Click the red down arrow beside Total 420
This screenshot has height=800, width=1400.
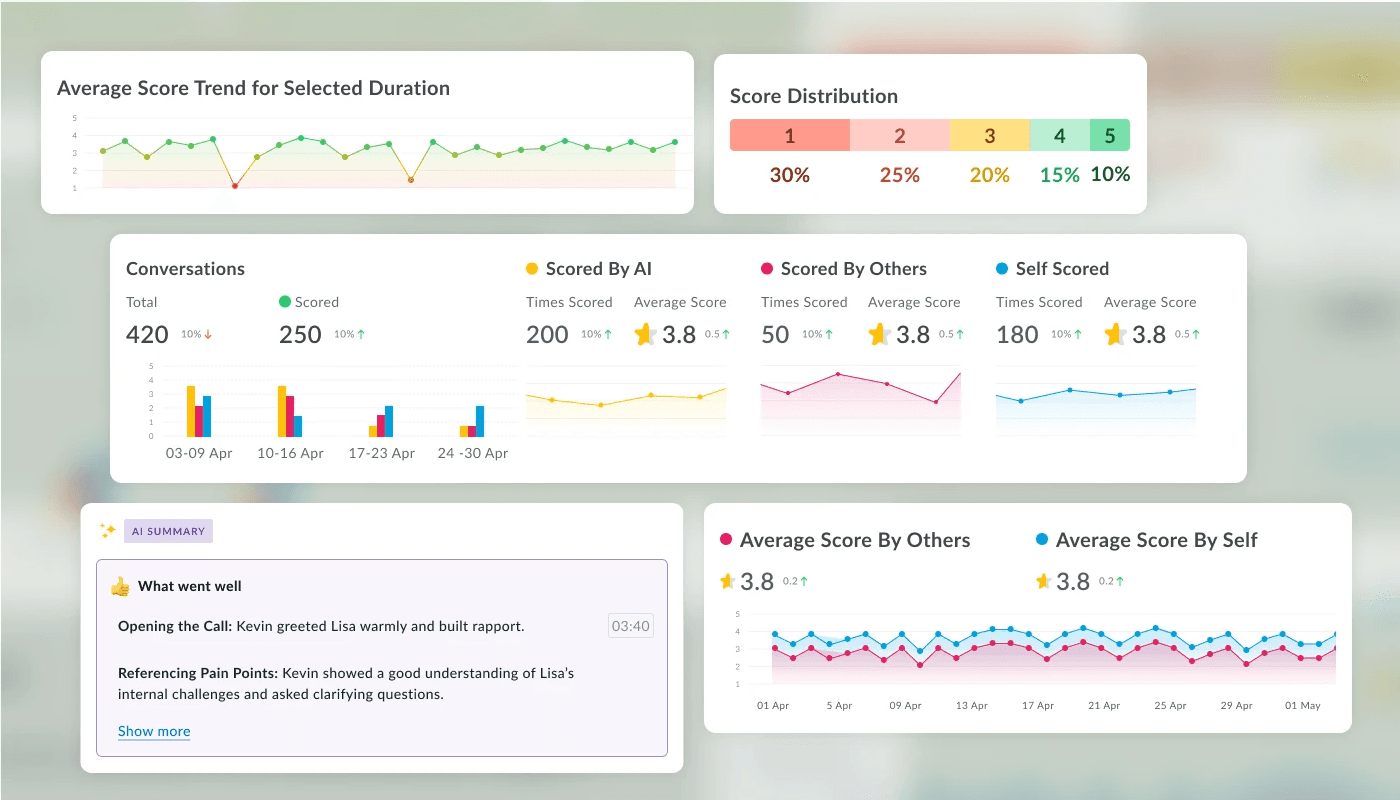tap(208, 334)
